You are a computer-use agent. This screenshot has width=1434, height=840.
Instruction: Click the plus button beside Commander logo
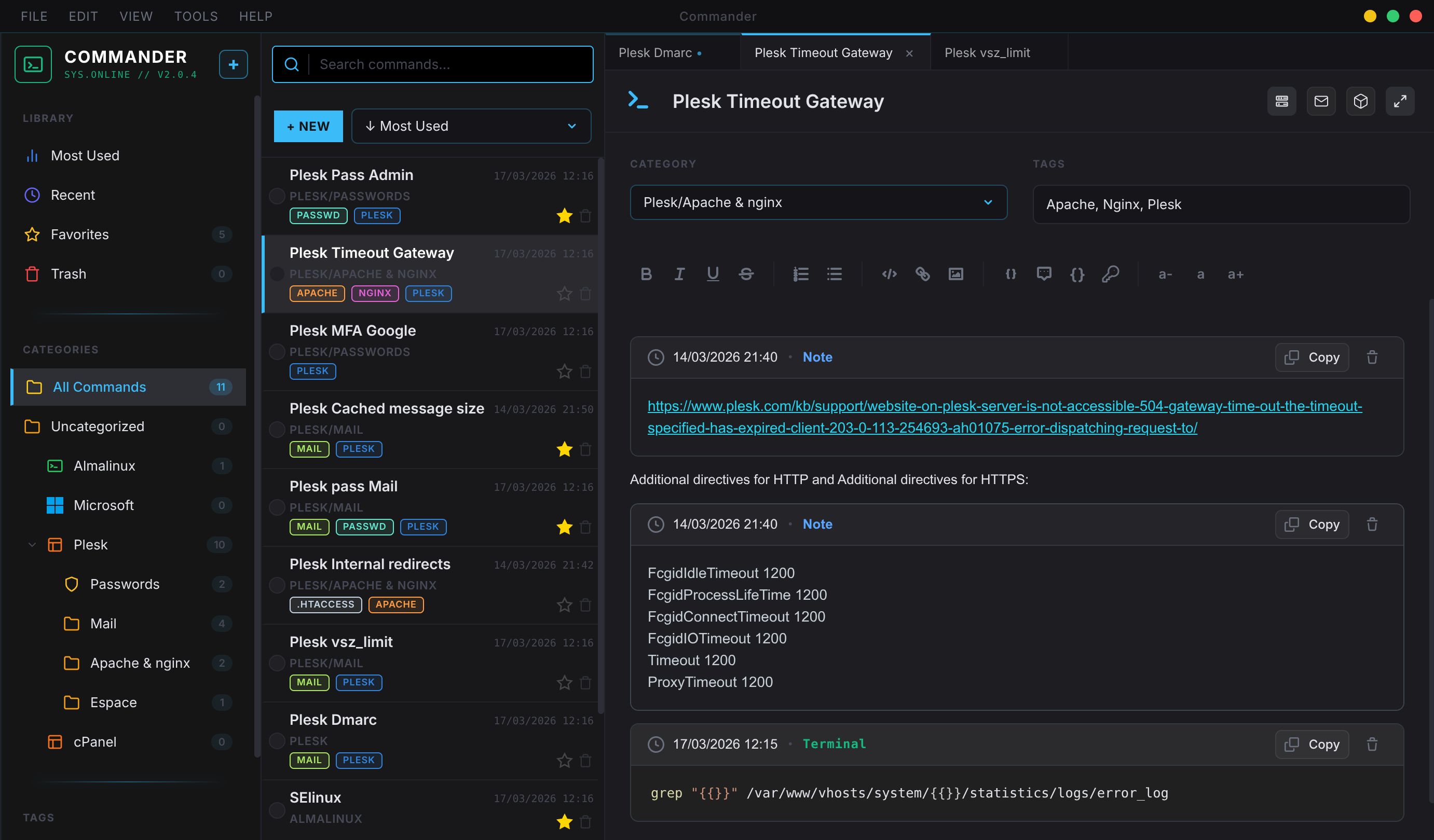tap(234, 64)
